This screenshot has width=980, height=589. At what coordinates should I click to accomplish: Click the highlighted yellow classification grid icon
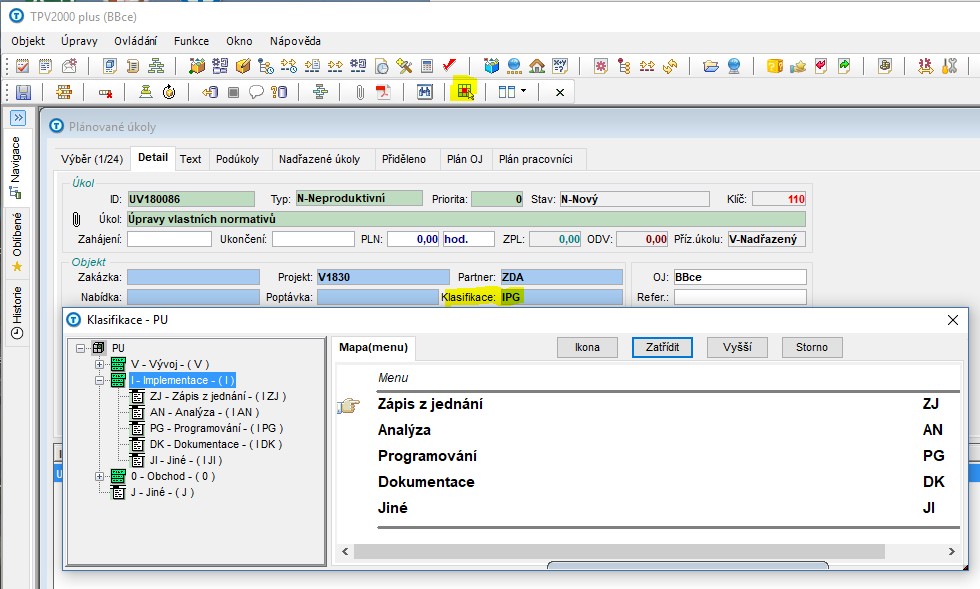pos(464,92)
